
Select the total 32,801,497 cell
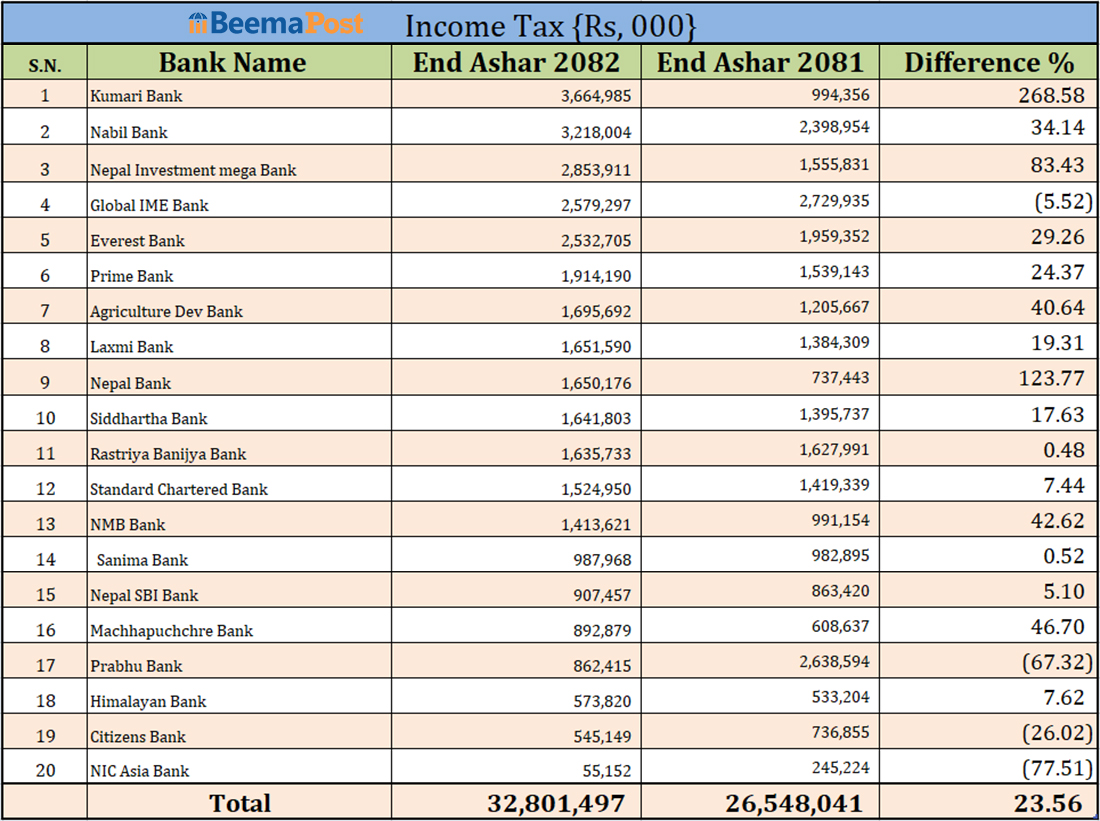[556, 803]
